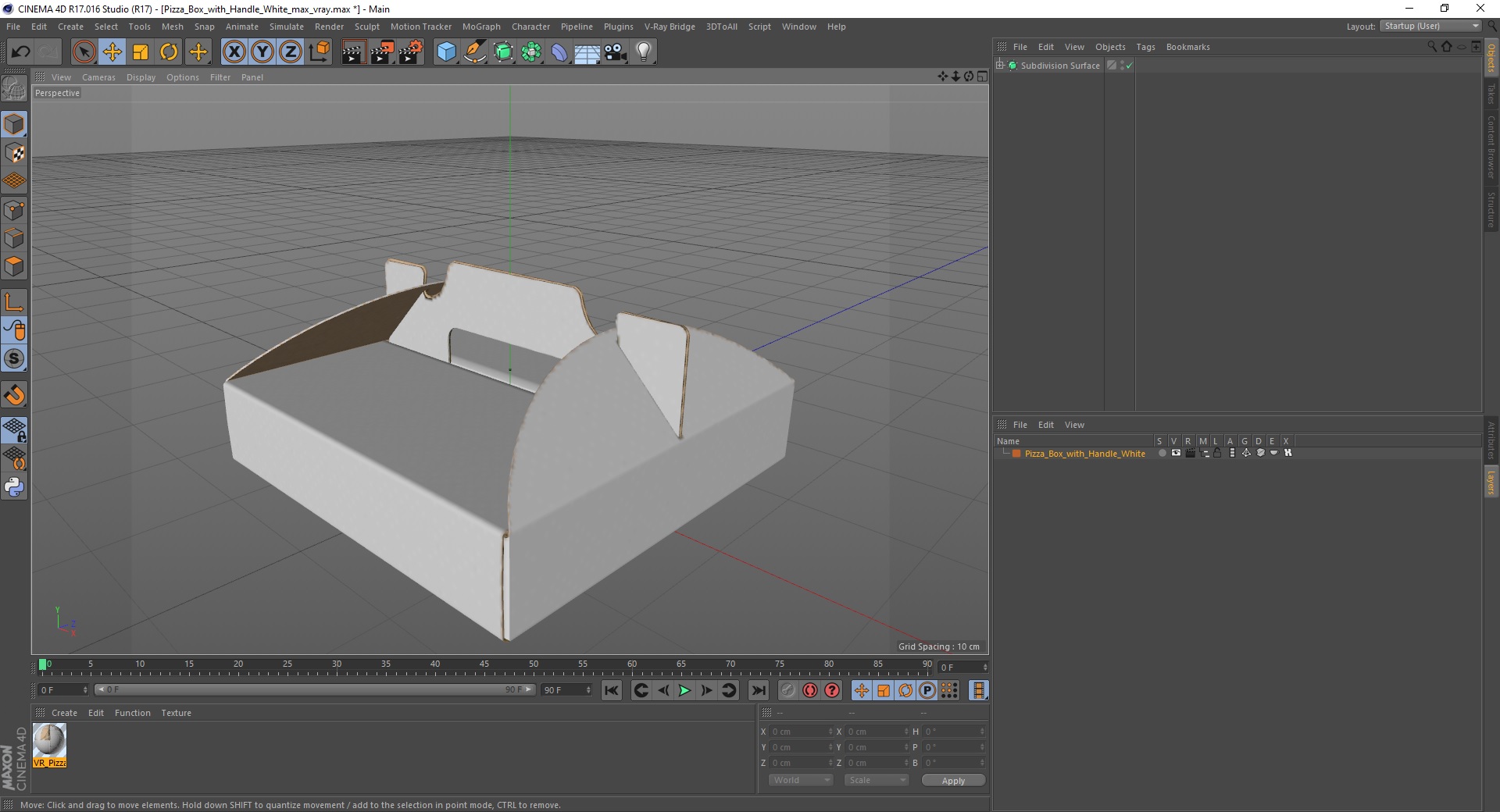Open the Objects manager Tags menu
This screenshot has height=812, width=1500.
1145,47
